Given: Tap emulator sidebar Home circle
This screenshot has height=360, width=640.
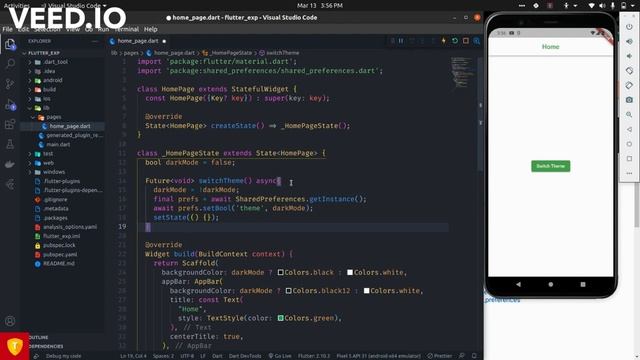Looking at the screenshot, I should (x=629, y=144).
